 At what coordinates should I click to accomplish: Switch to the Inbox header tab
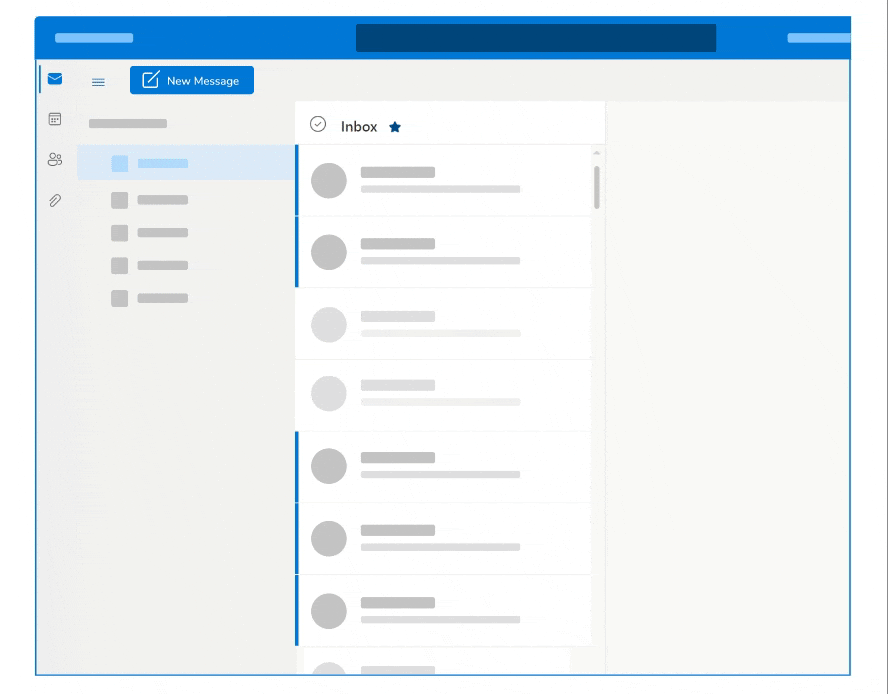[x=358, y=126]
